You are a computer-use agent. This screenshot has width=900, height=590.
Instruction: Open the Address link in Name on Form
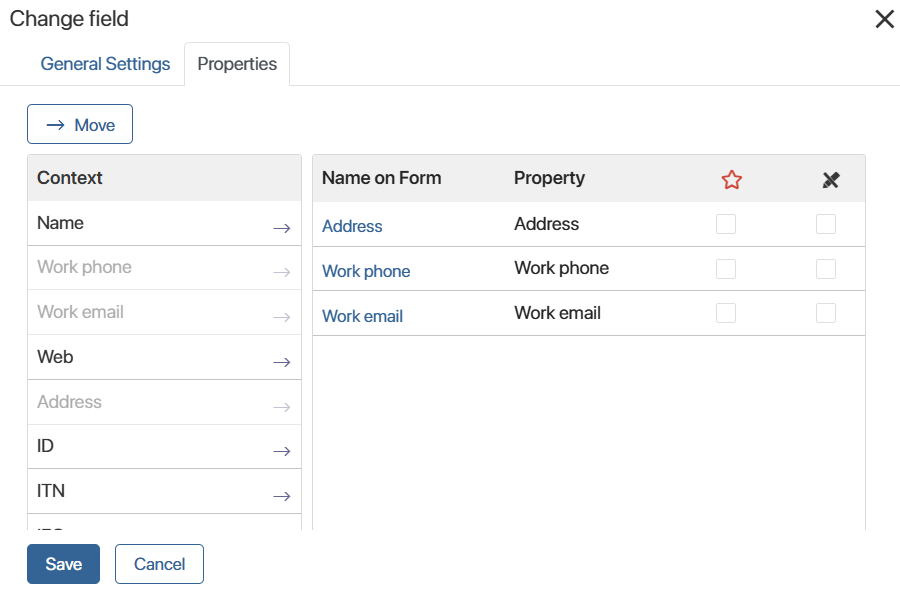352,226
